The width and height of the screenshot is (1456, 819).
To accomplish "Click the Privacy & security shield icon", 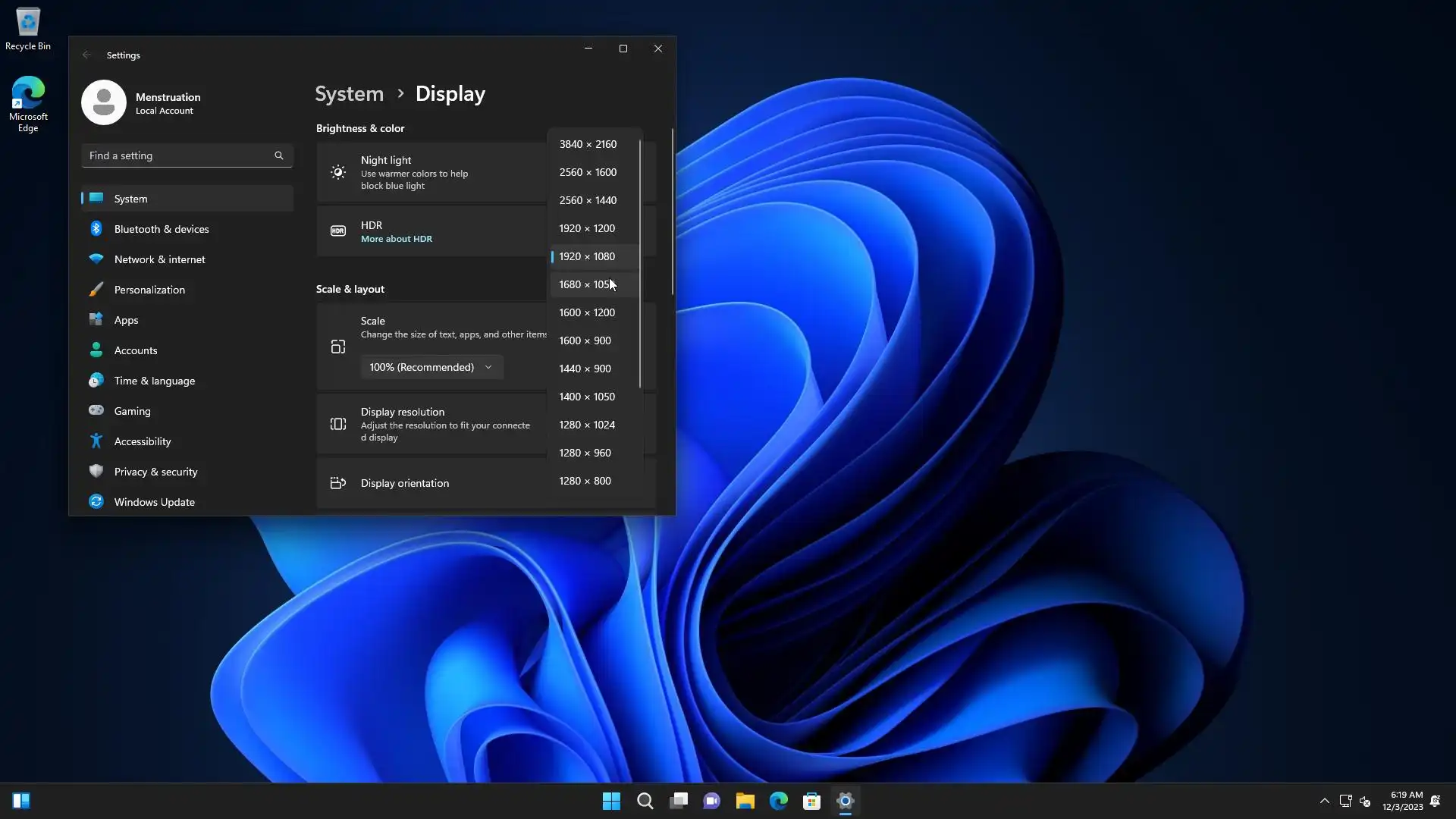I will click(x=96, y=471).
